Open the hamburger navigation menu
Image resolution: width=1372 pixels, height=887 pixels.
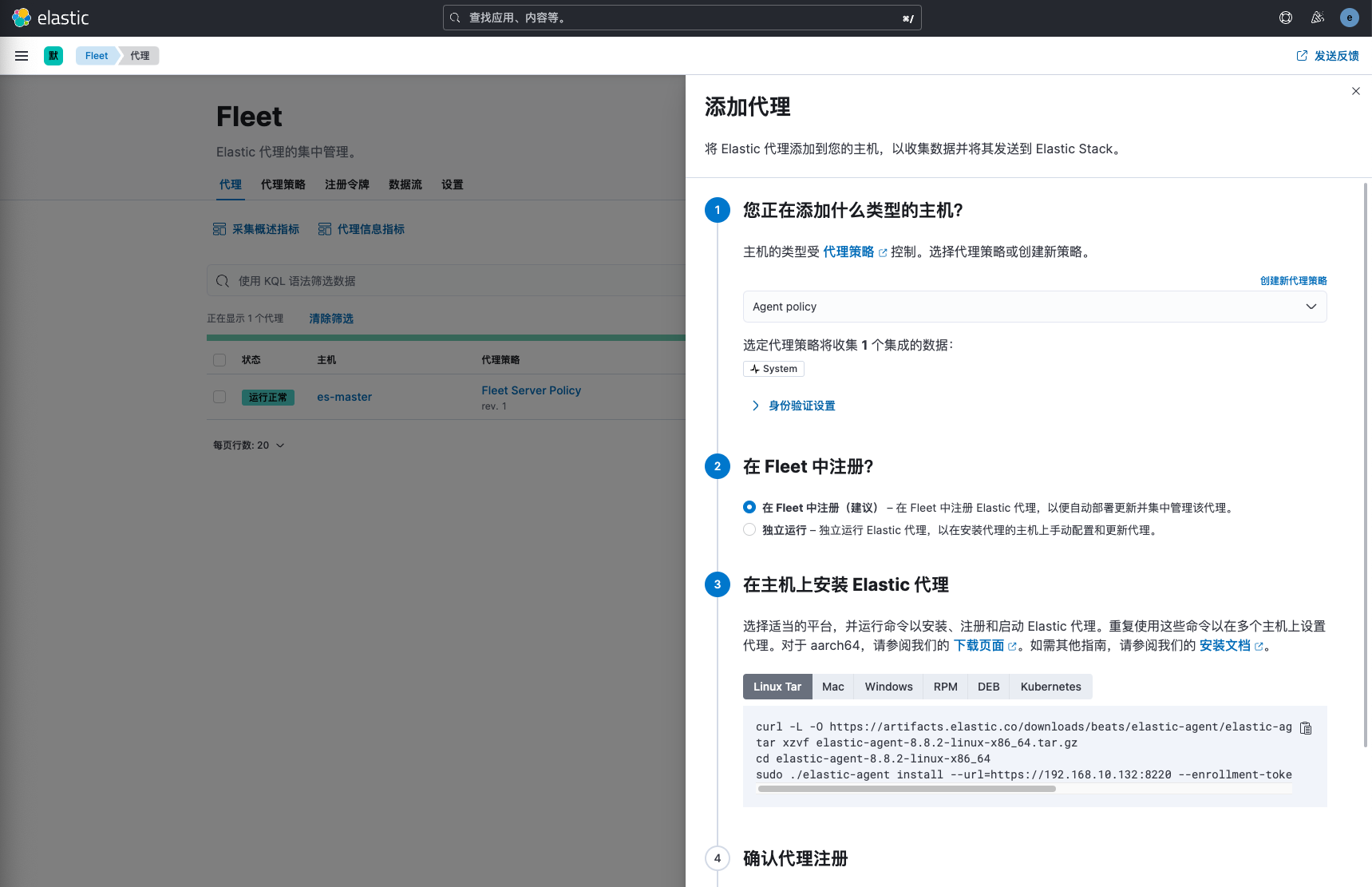tap(22, 56)
